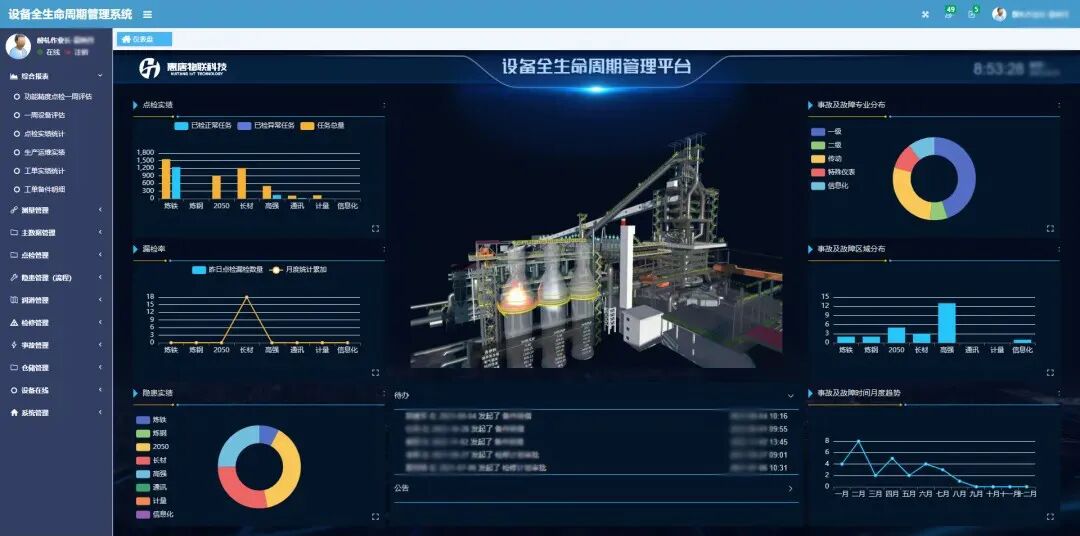Open the to-do item timed 09:55
The image size is (1080, 536).
(x=596, y=429)
